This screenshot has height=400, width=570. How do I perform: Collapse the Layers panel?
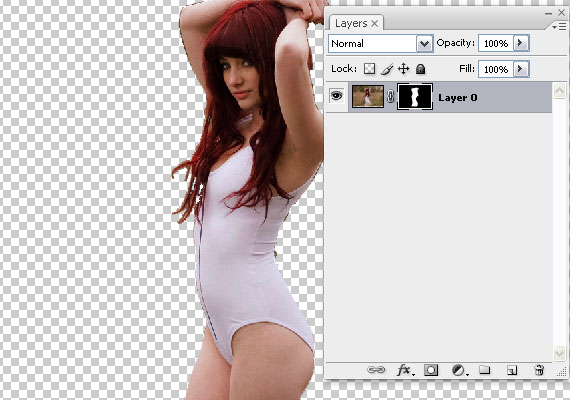click(x=548, y=13)
